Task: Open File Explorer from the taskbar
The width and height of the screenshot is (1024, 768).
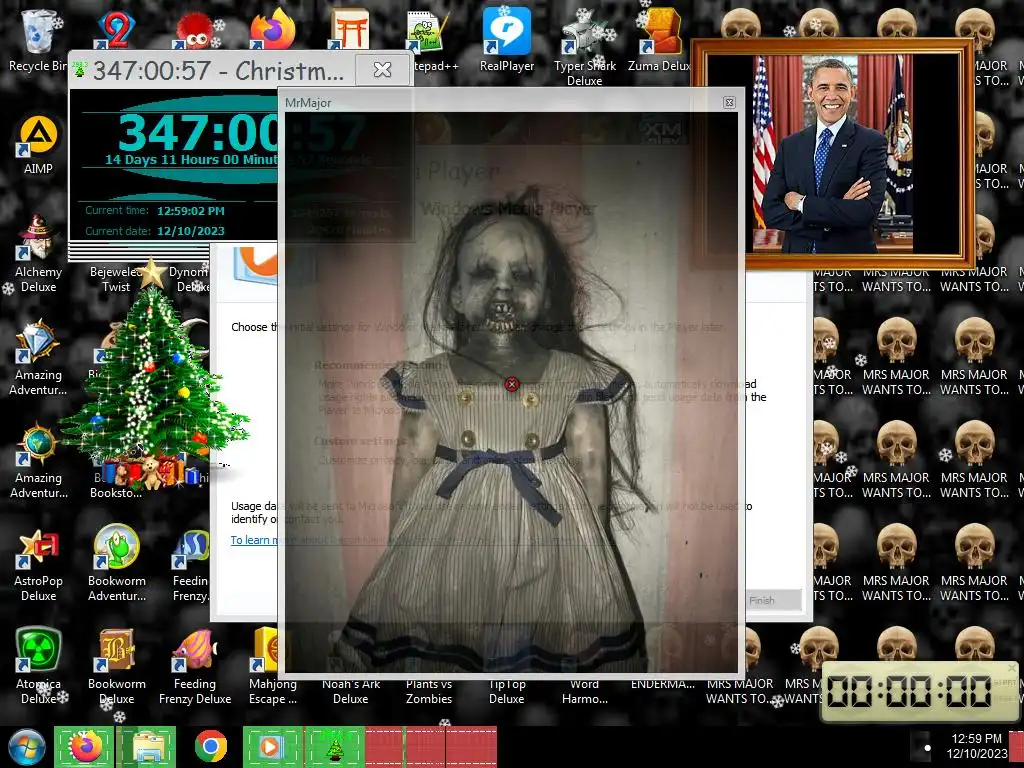Action: 146,747
